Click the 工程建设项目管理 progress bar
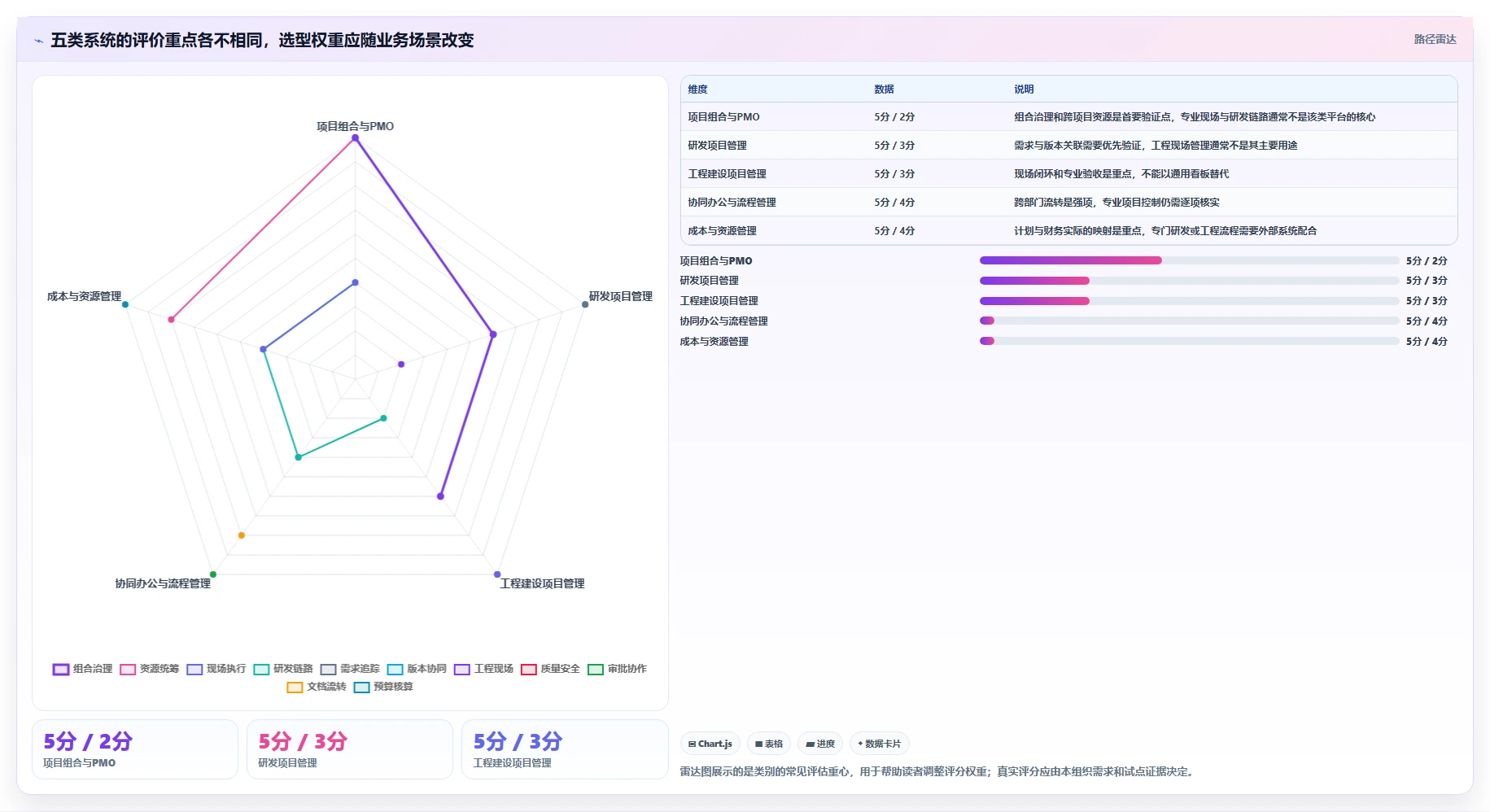Image resolution: width=1490 pixels, height=812 pixels. click(1189, 301)
